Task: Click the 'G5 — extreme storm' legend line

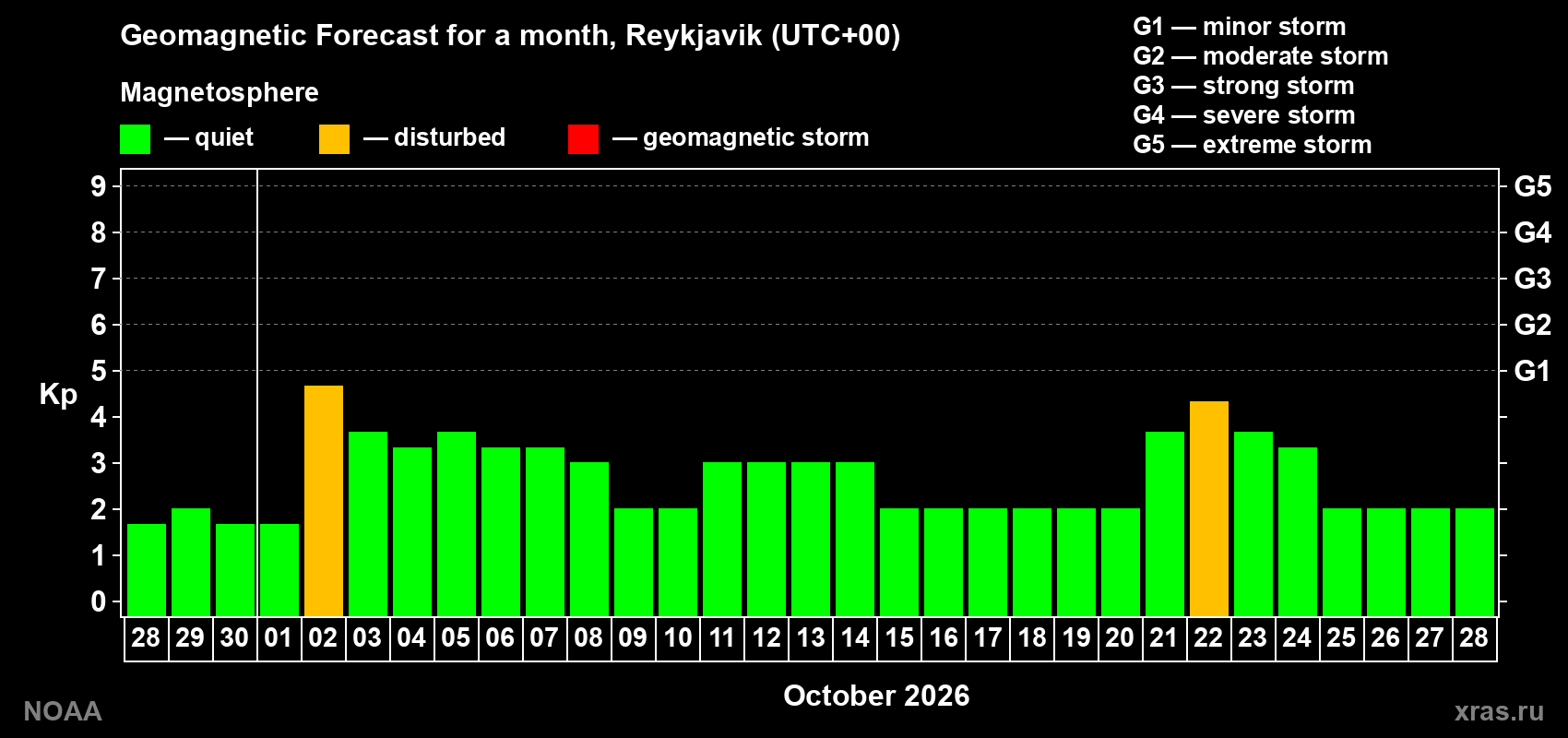Action: point(1253,145)
